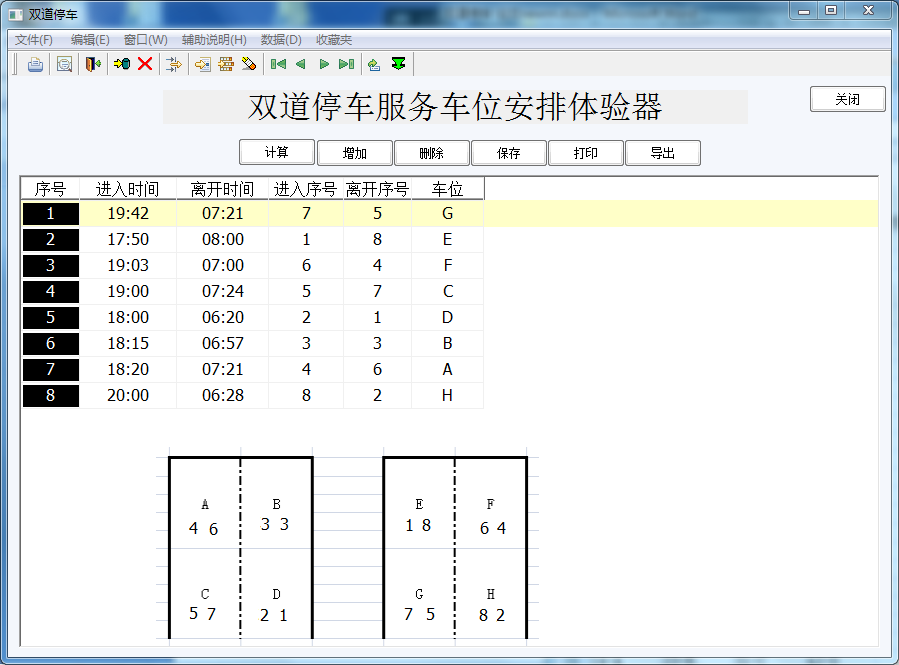899x665 pixels.
Task: Jump to first record with navigation icon
Action: pos(278,64)
